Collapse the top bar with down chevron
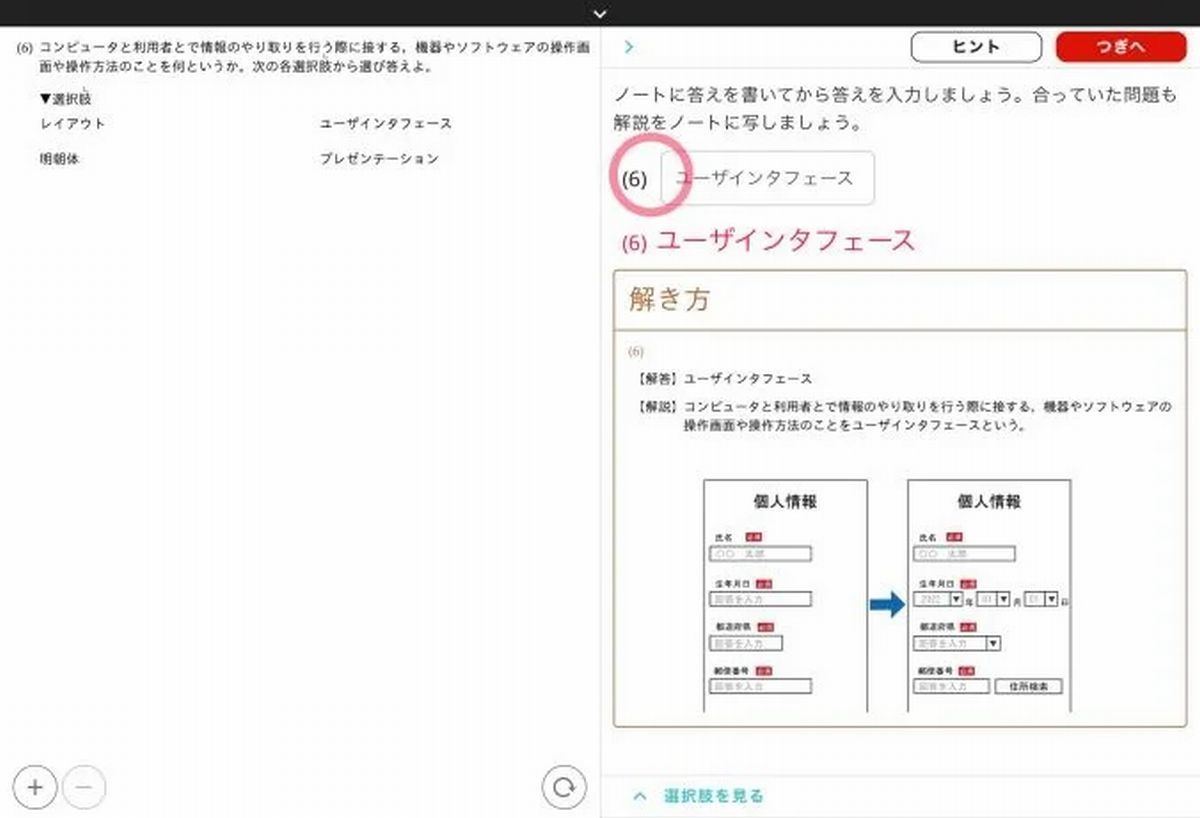Screen dimensions: 1200x818 tap(600, 13)
